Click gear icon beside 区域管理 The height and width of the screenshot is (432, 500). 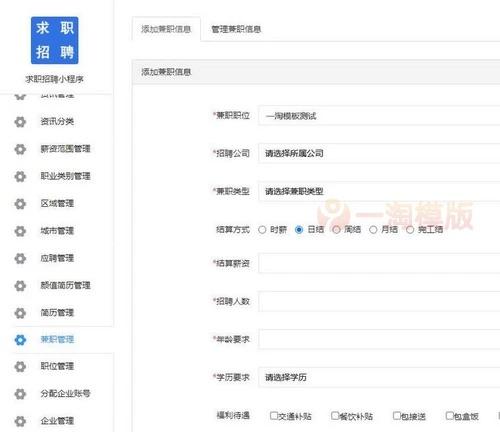click(20, 204)
